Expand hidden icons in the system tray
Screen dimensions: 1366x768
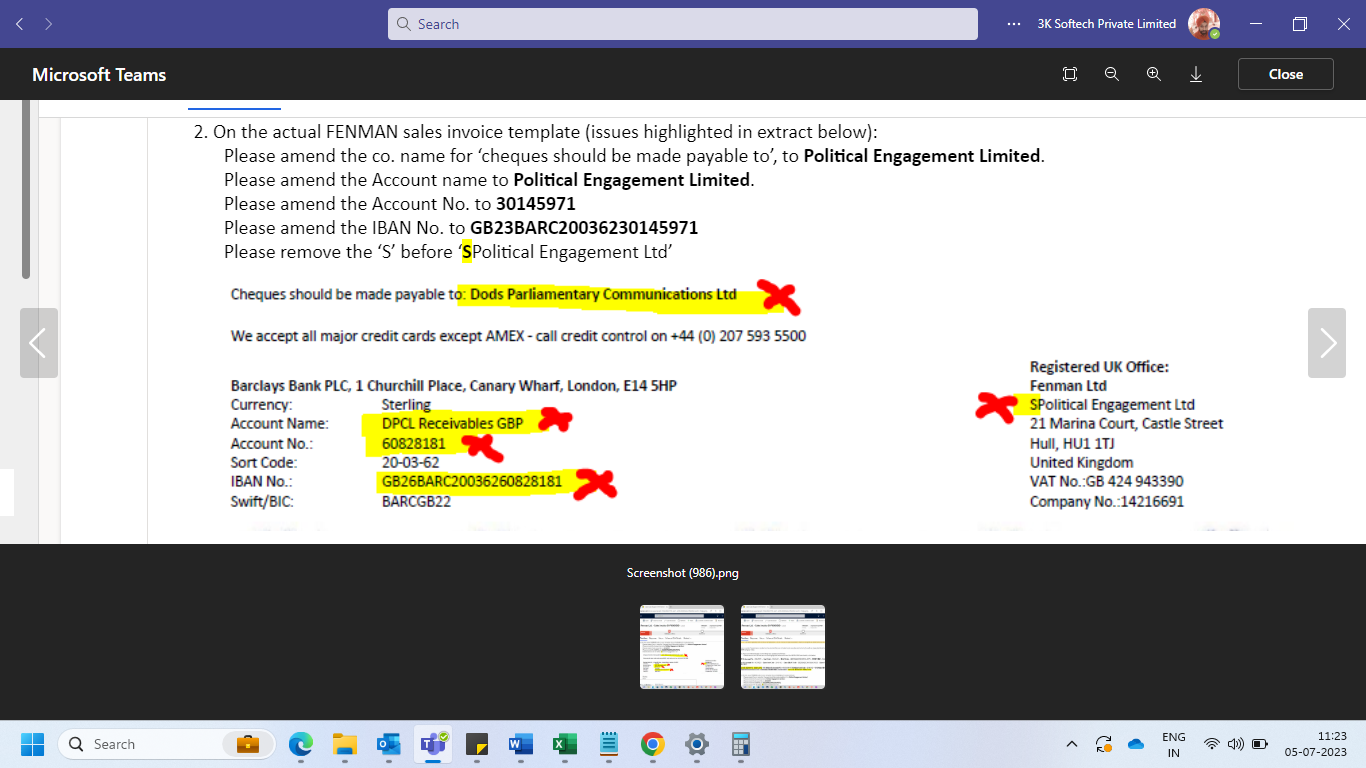point(1071,744)
